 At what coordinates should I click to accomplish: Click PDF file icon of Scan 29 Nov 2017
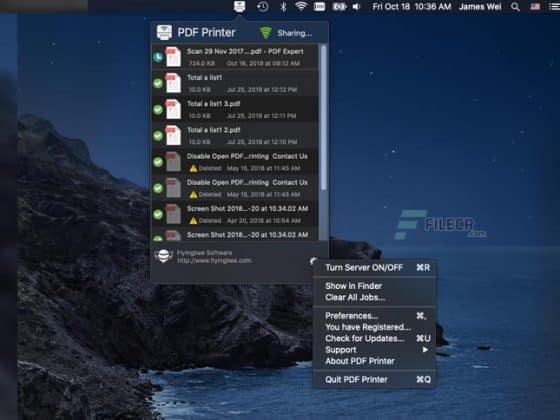click(173, 57)
